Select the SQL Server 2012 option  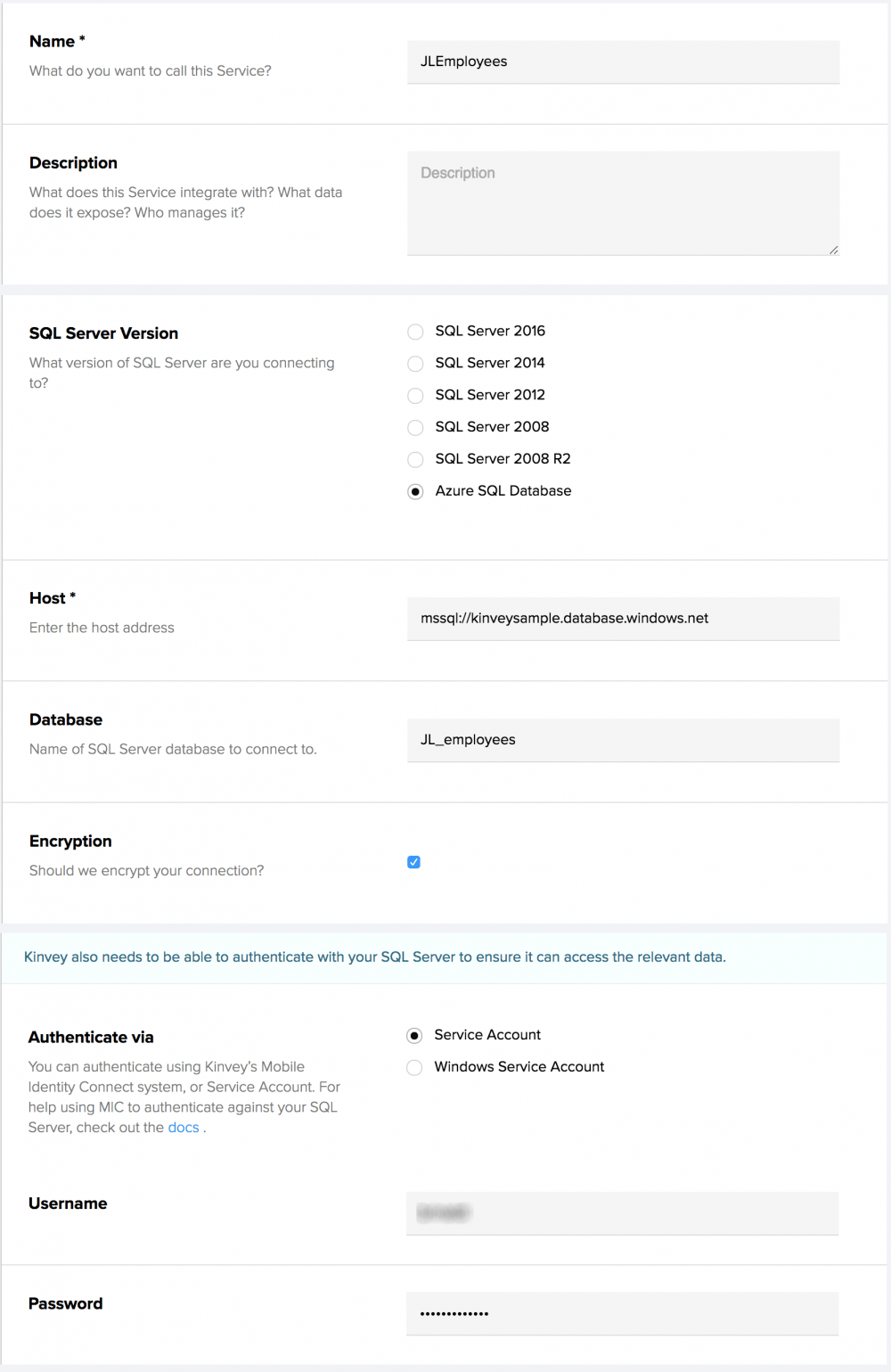[x=415, y=396]
